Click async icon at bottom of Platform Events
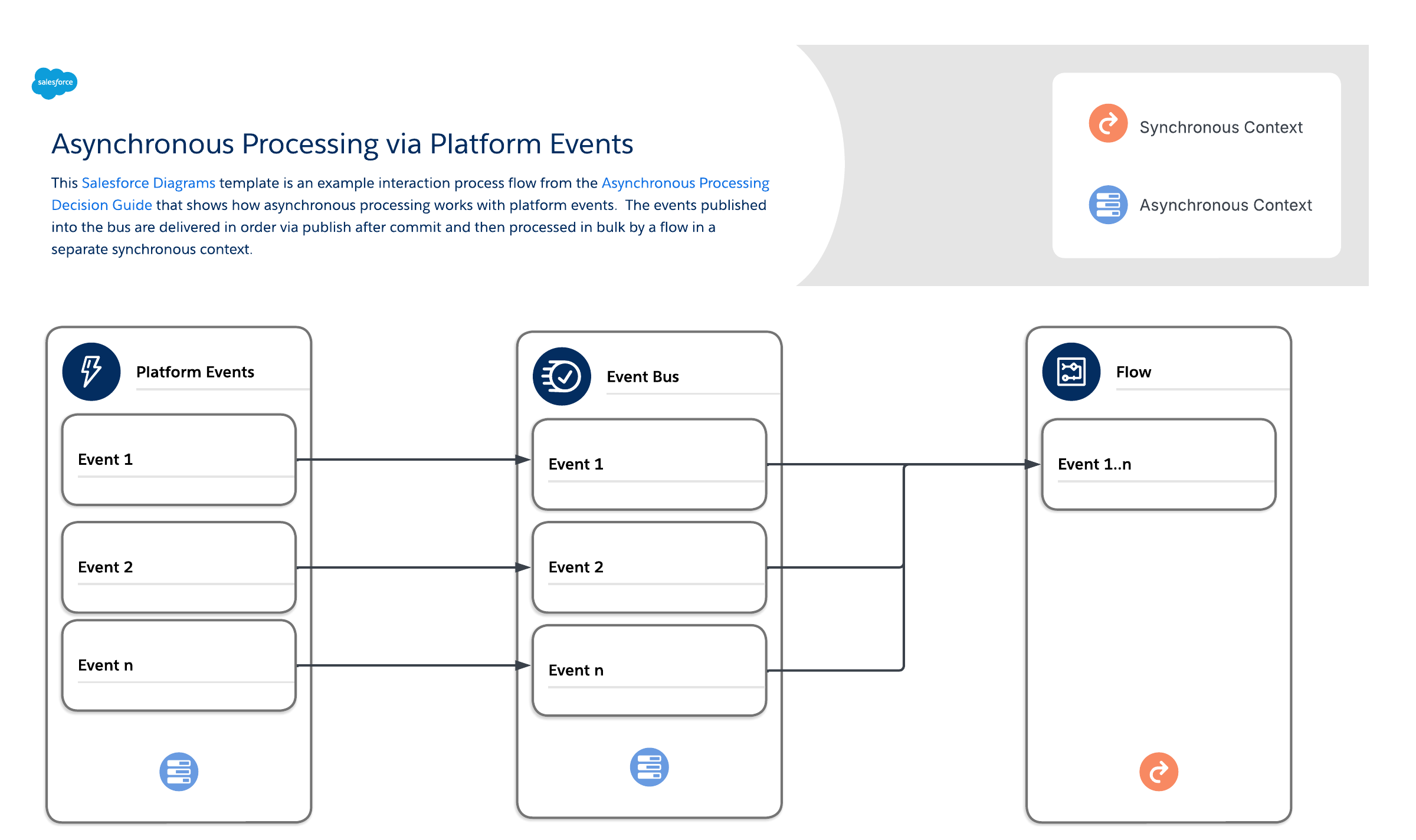Viewport: 1416px width, 840px height. pyautogui.click(x=179, y=772)
